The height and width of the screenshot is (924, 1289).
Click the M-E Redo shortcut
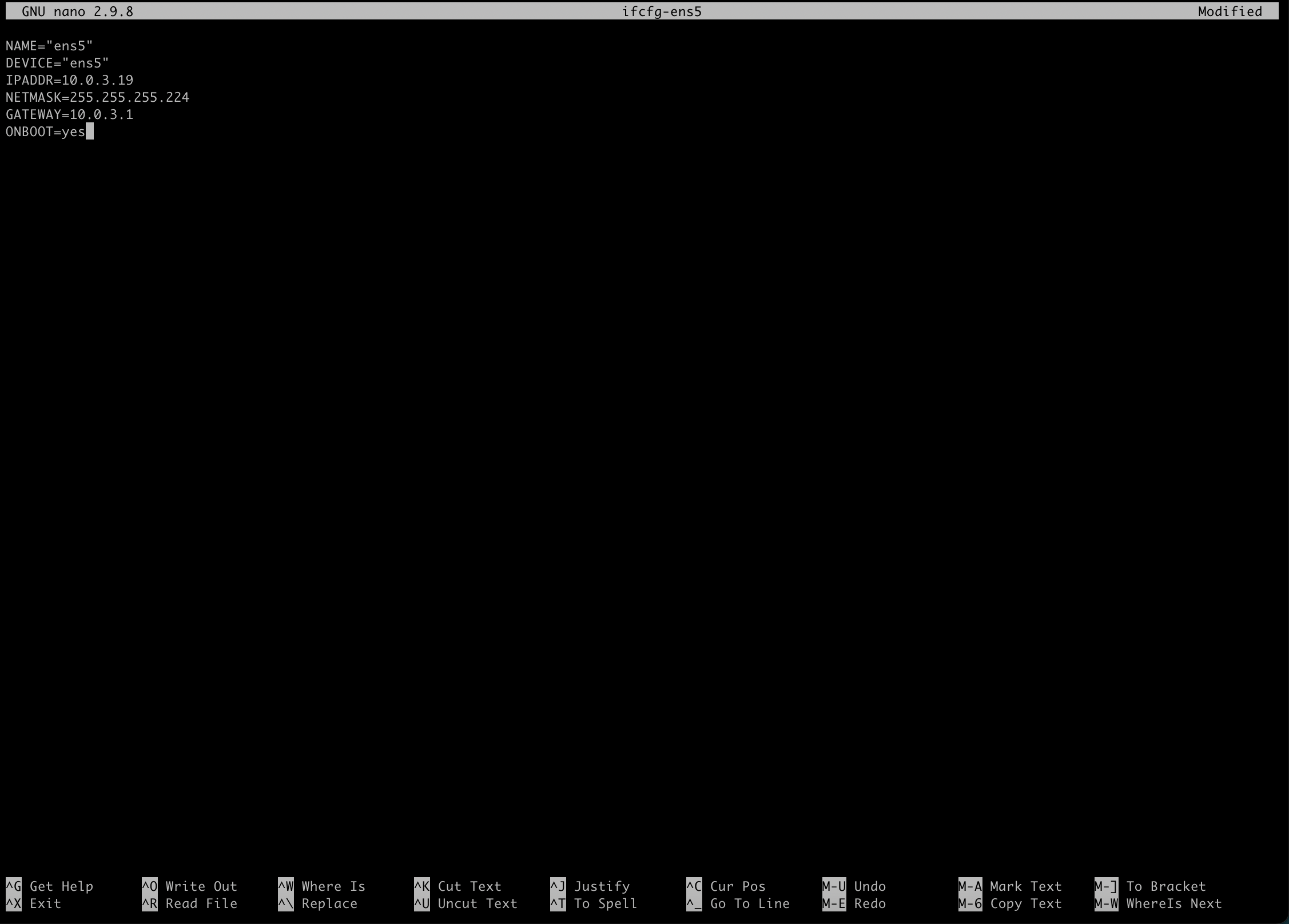click(x=854, y=903)
